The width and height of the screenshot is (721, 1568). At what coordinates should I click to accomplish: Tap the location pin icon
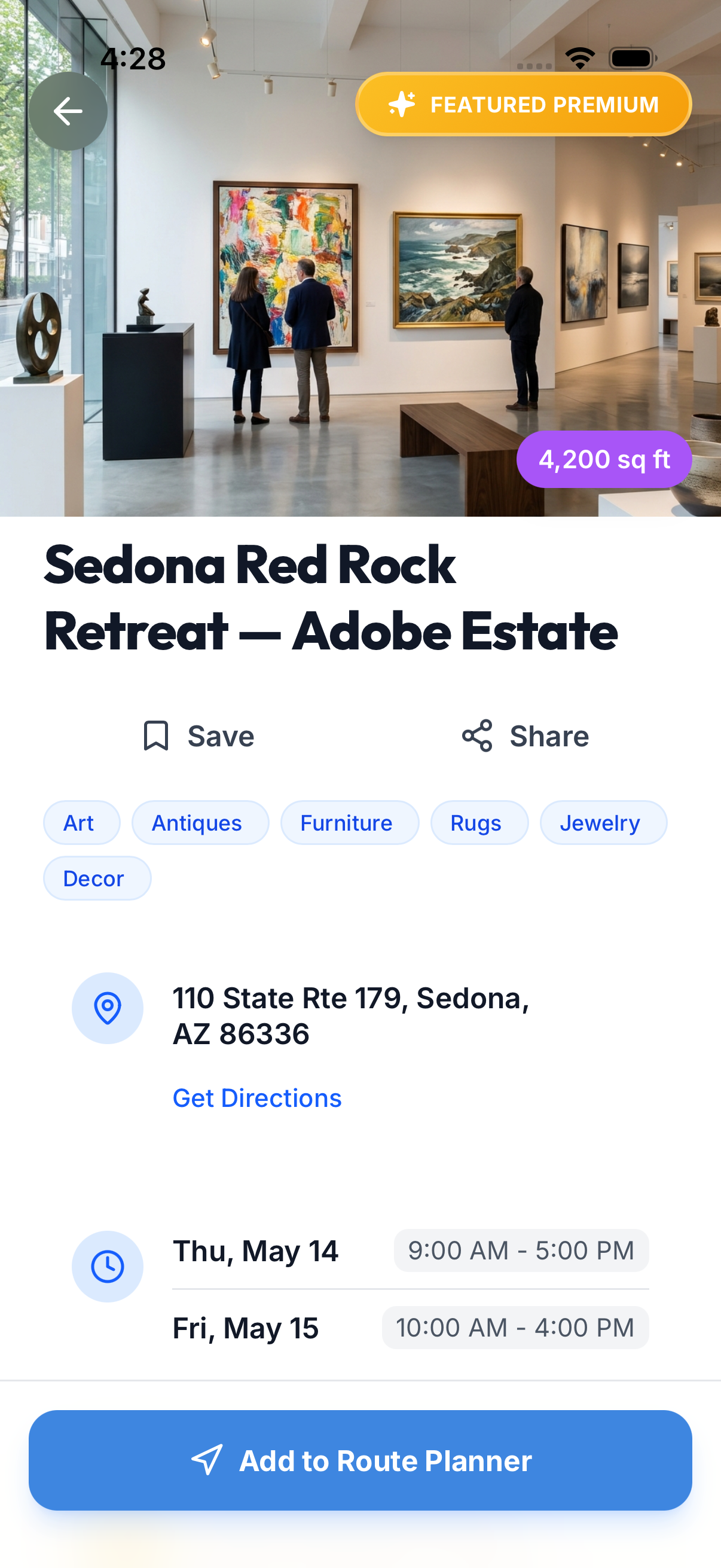pos(108,1008)
